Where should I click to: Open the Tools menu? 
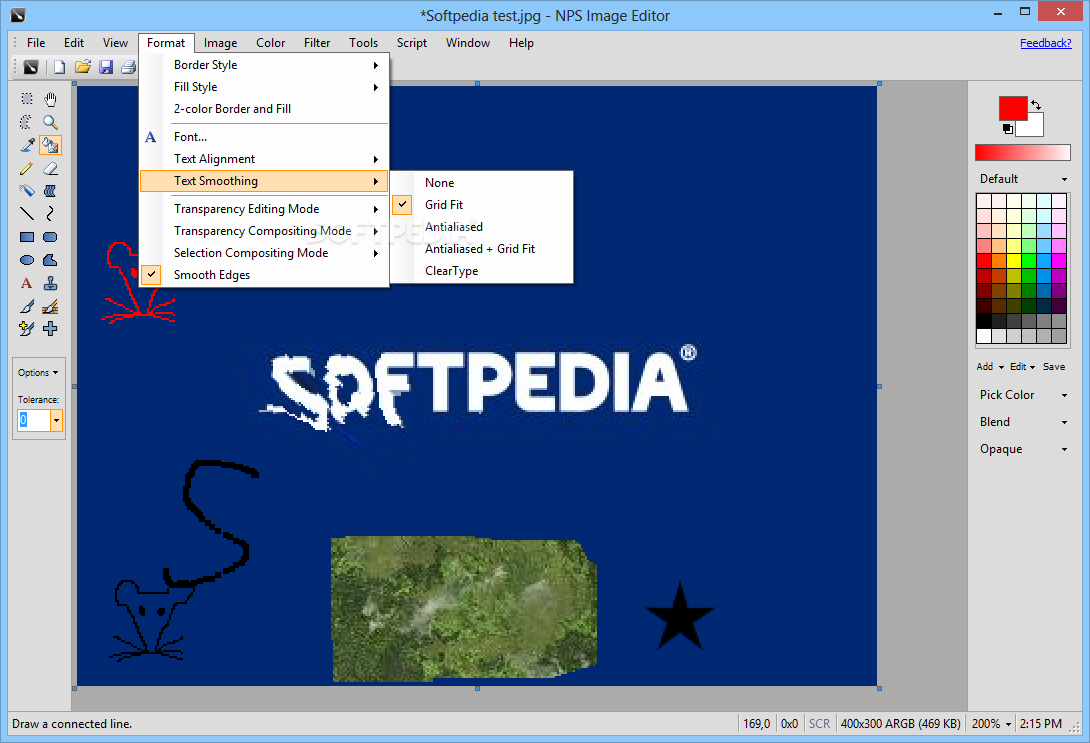tap(364, 43)
